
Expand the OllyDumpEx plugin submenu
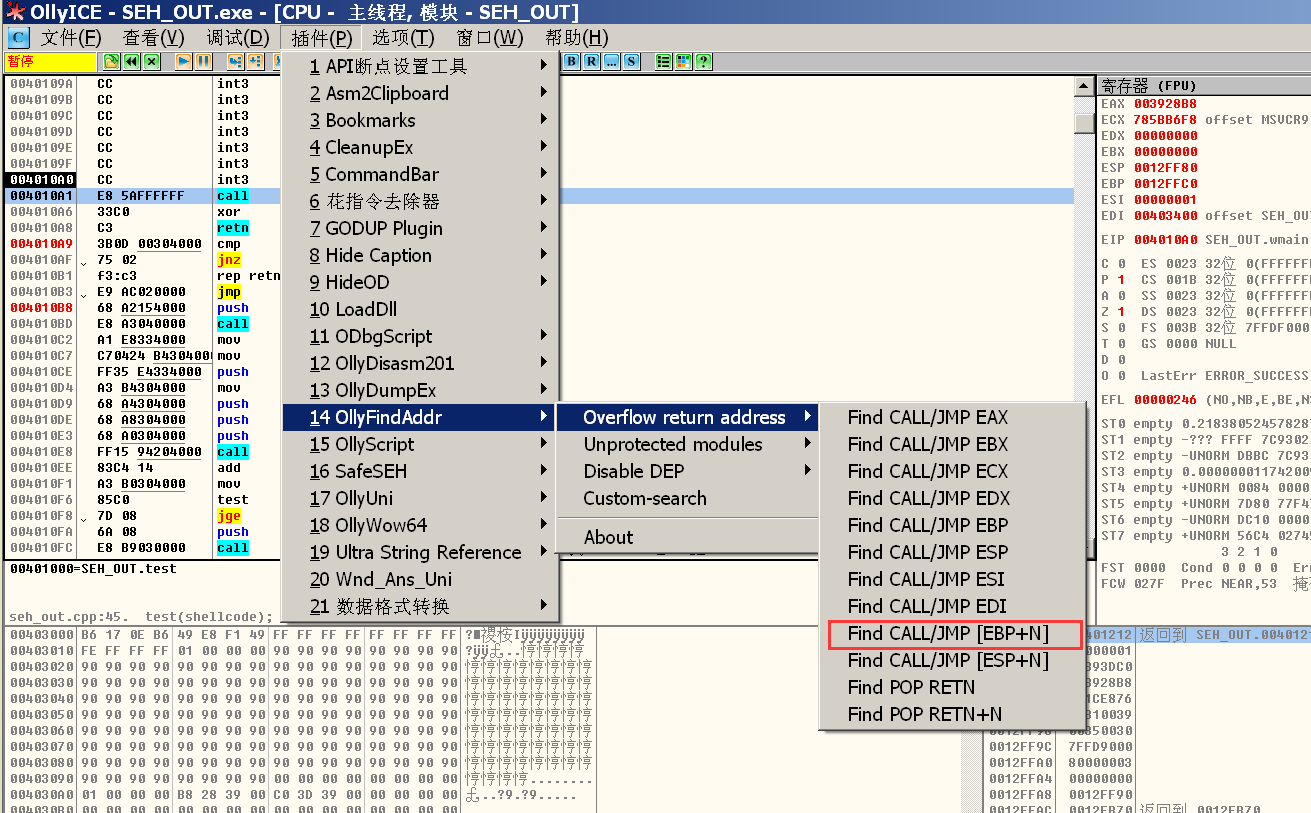pos(385,390)
